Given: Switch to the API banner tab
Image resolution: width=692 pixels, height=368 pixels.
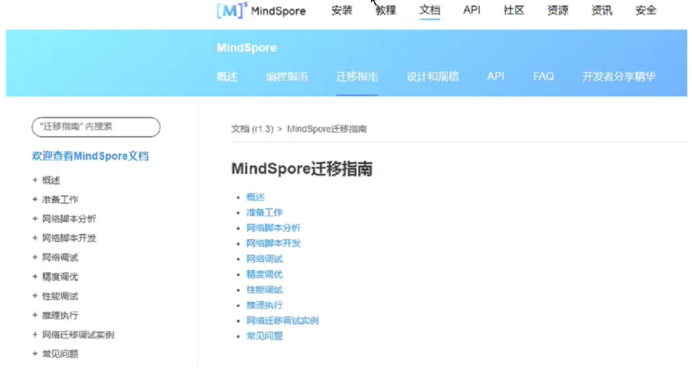Looking at the screenshot, I should (x=496, y=76).
